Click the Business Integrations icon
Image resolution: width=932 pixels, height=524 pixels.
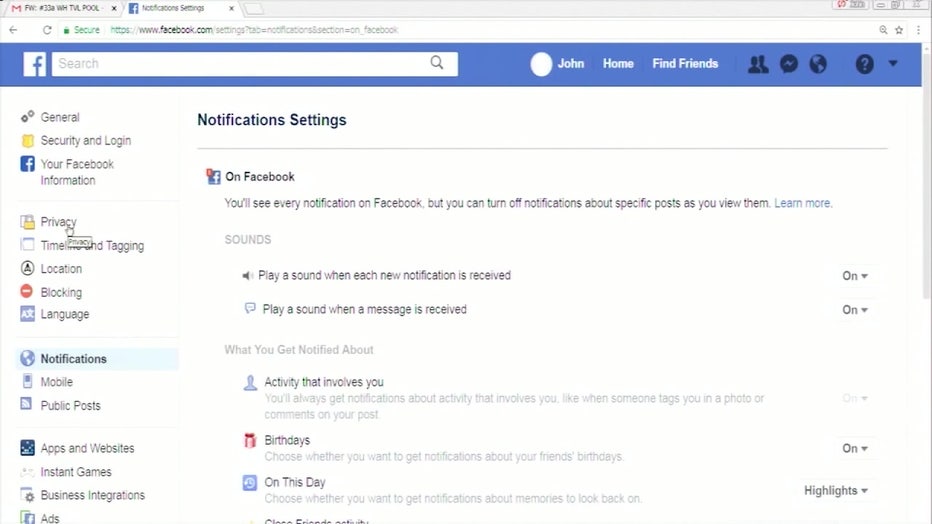(x=27, y=495)
